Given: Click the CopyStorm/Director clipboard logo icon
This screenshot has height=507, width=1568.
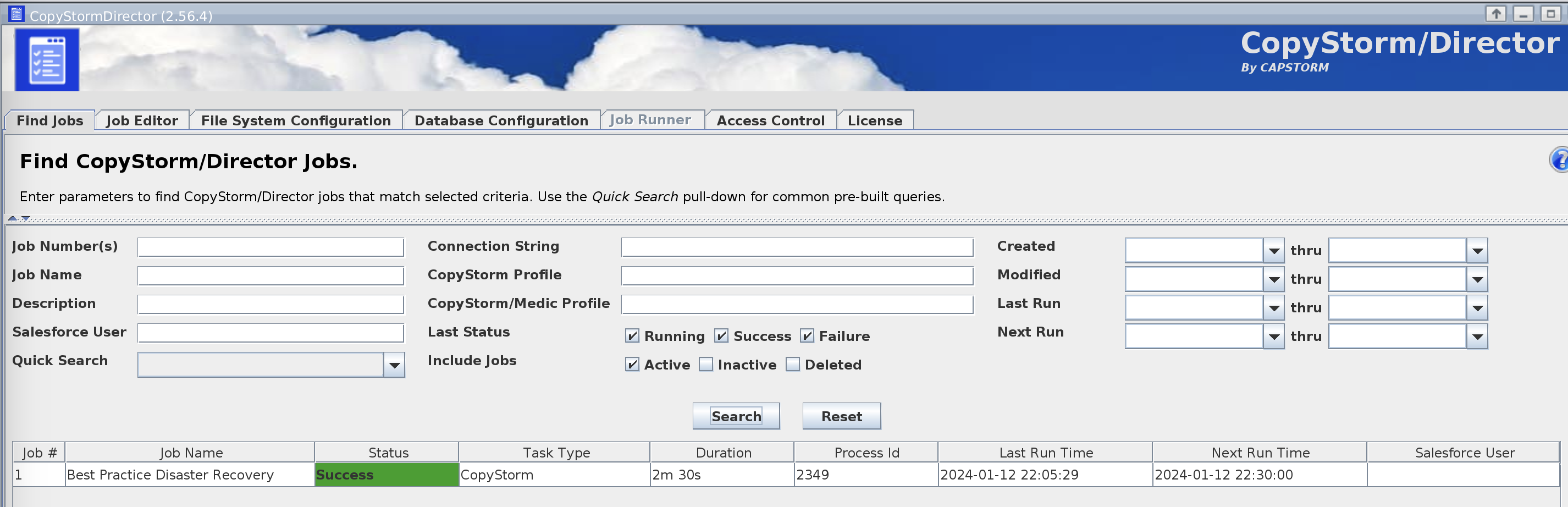Looking at the screenshot, I should [47, 59].
